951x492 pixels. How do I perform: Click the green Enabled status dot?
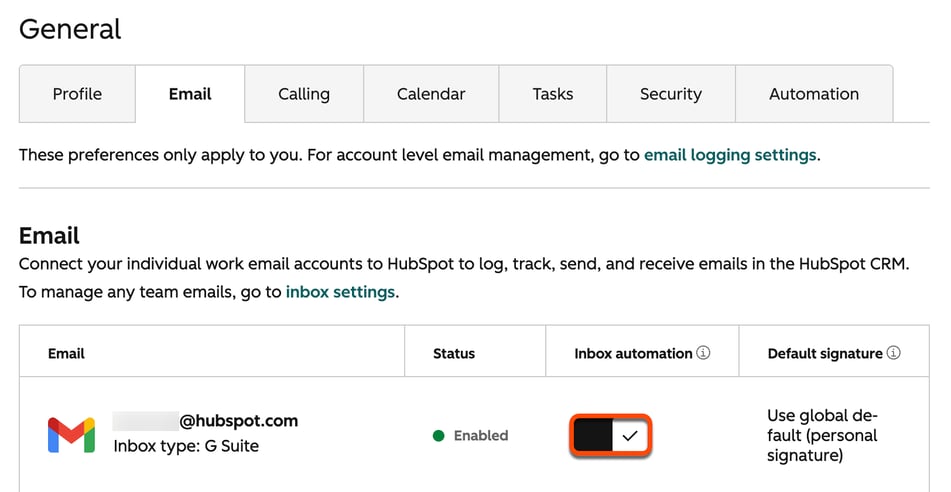[439, 436]
